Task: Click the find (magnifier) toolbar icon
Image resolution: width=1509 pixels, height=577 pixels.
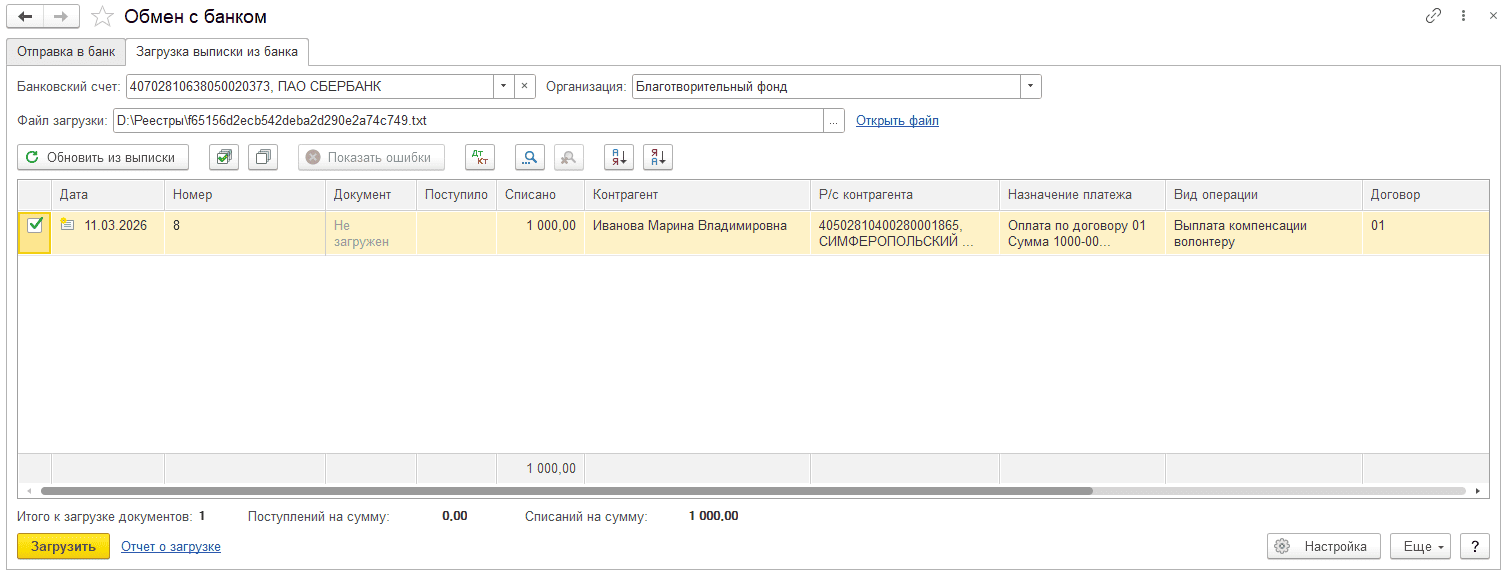Action: coord(529,157)
